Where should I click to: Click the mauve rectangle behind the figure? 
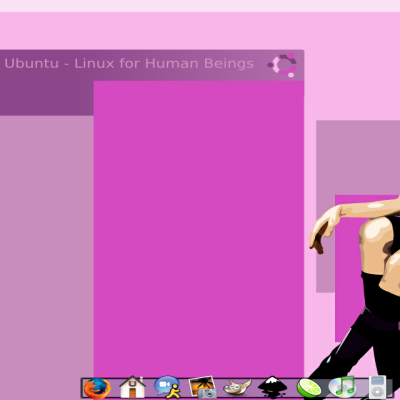358,157
